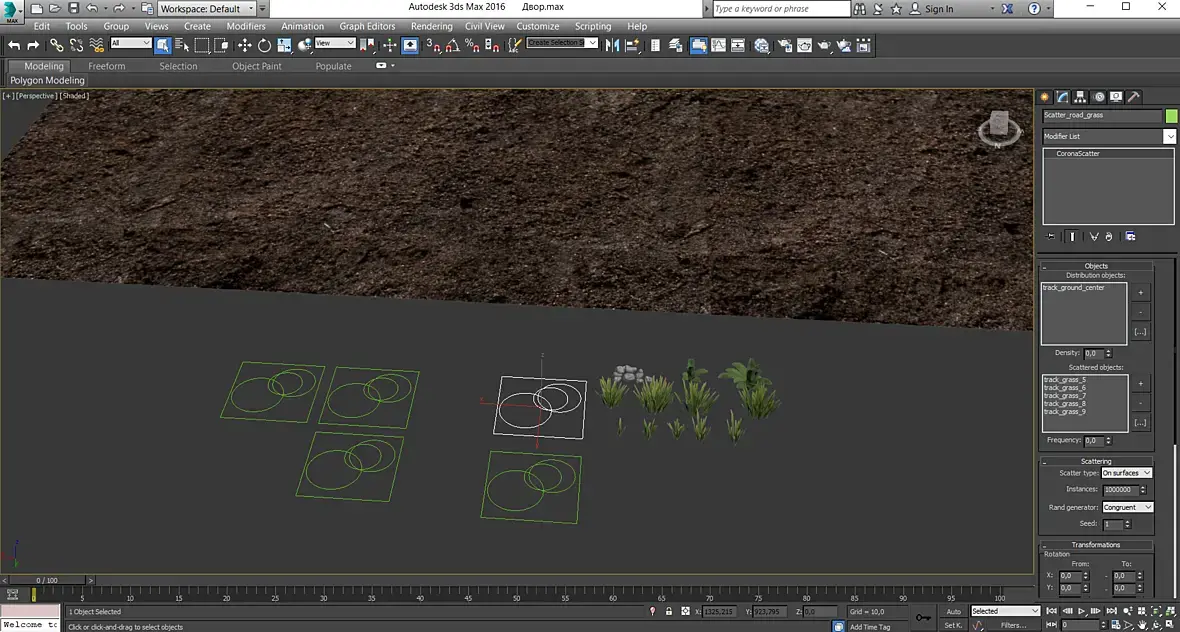This screenshot has width=1180, height=632.
Task: Open the Rendering menu
Action: point(431,26)
